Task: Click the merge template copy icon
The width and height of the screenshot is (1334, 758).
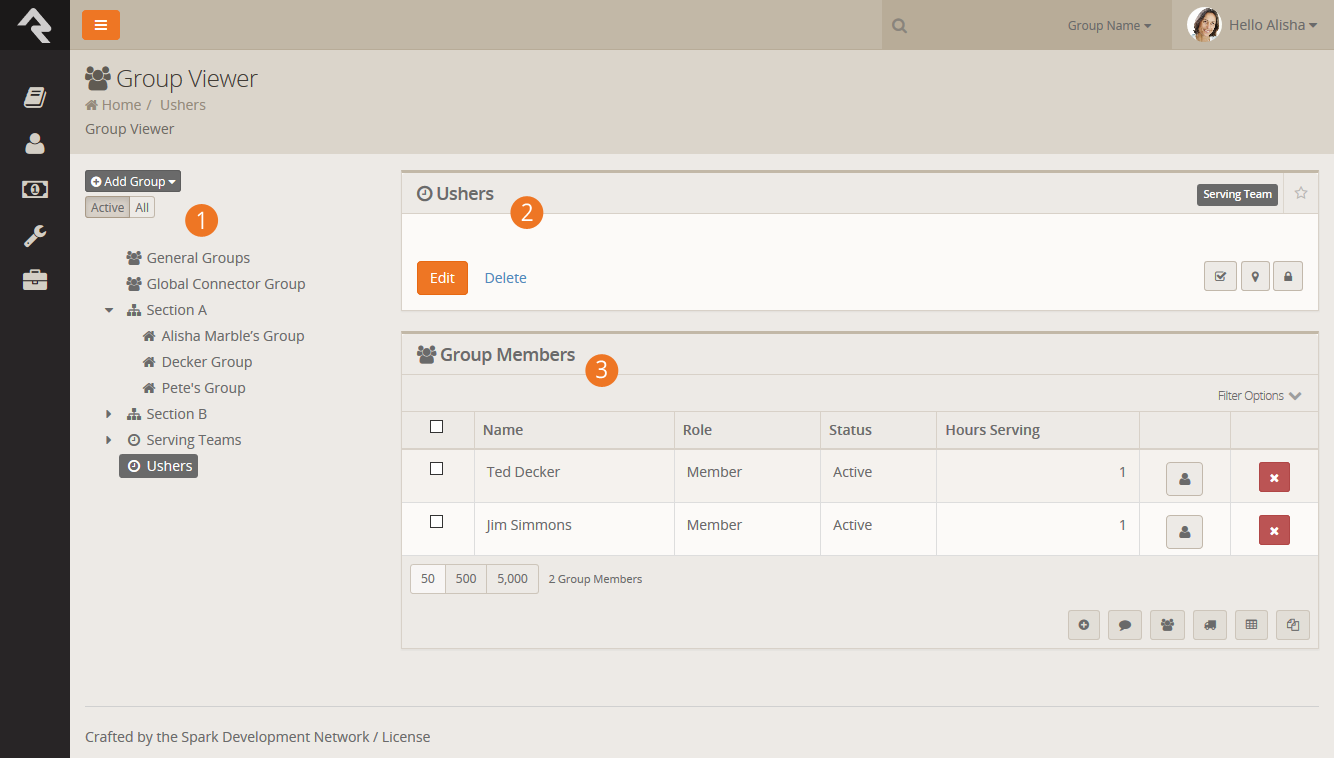Action: pyautogui.click(x=1292, y=624)
